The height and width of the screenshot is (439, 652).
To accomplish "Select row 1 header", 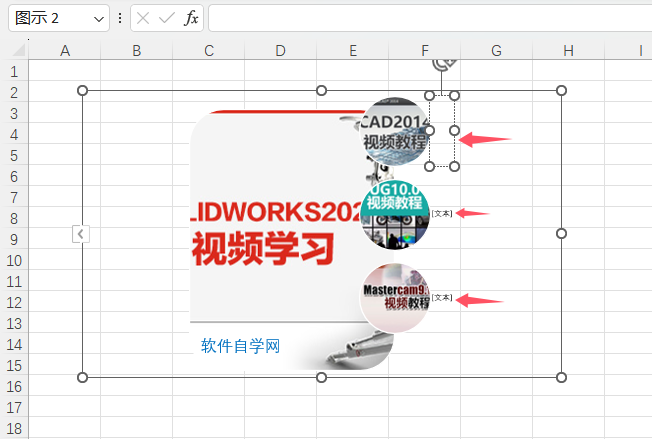I will [x=14, y=72].
